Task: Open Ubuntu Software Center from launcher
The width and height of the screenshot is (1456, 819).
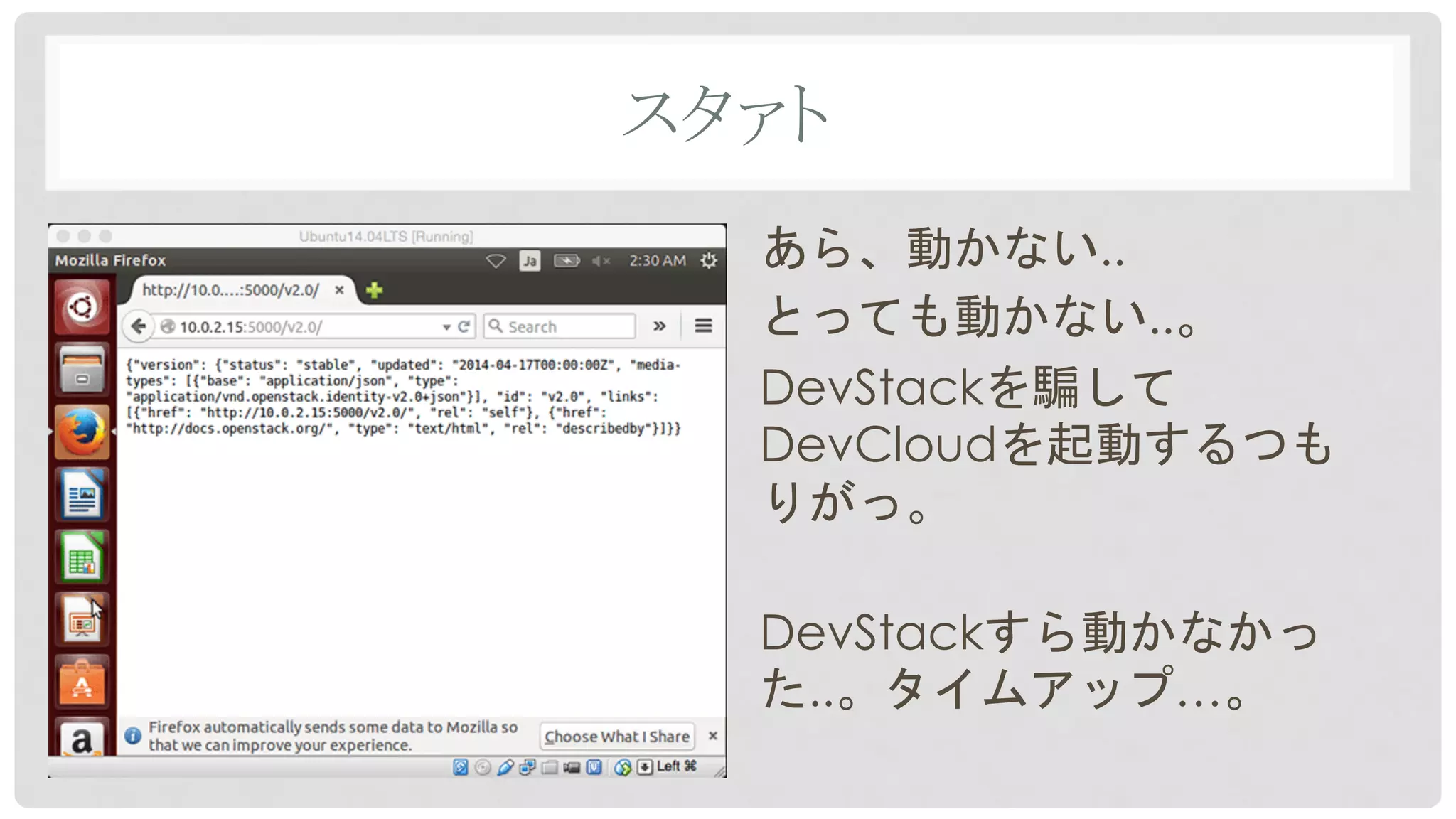Action: pos(82,682)
